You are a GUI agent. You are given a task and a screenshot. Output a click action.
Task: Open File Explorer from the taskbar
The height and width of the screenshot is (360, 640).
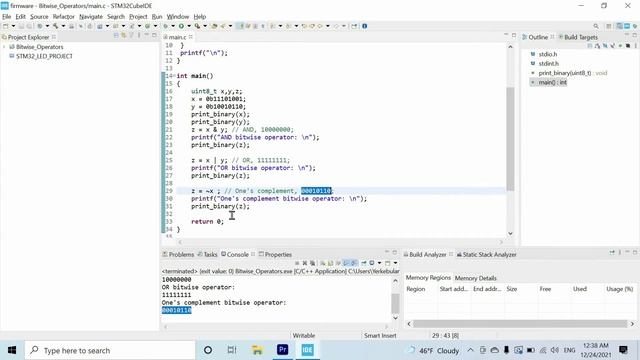point(257,350)
